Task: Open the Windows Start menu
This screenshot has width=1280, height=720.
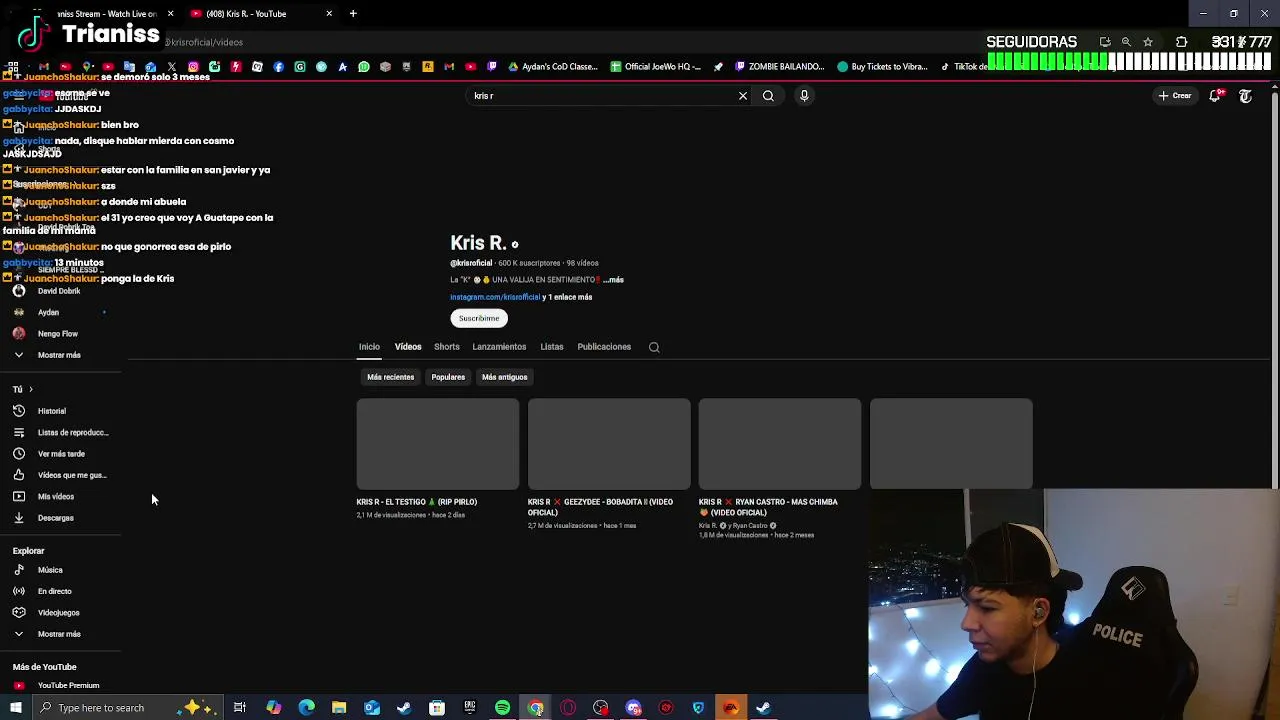Action: pyautogui.click(x=15, y=708)
